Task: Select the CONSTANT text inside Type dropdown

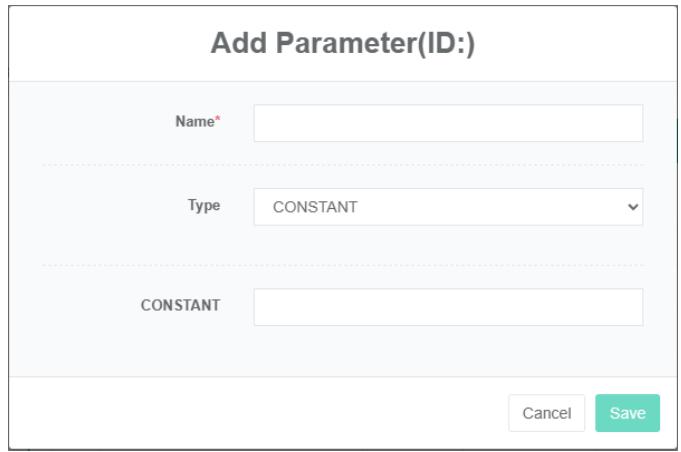Action: pyautogui.click(x=316, y=208)
